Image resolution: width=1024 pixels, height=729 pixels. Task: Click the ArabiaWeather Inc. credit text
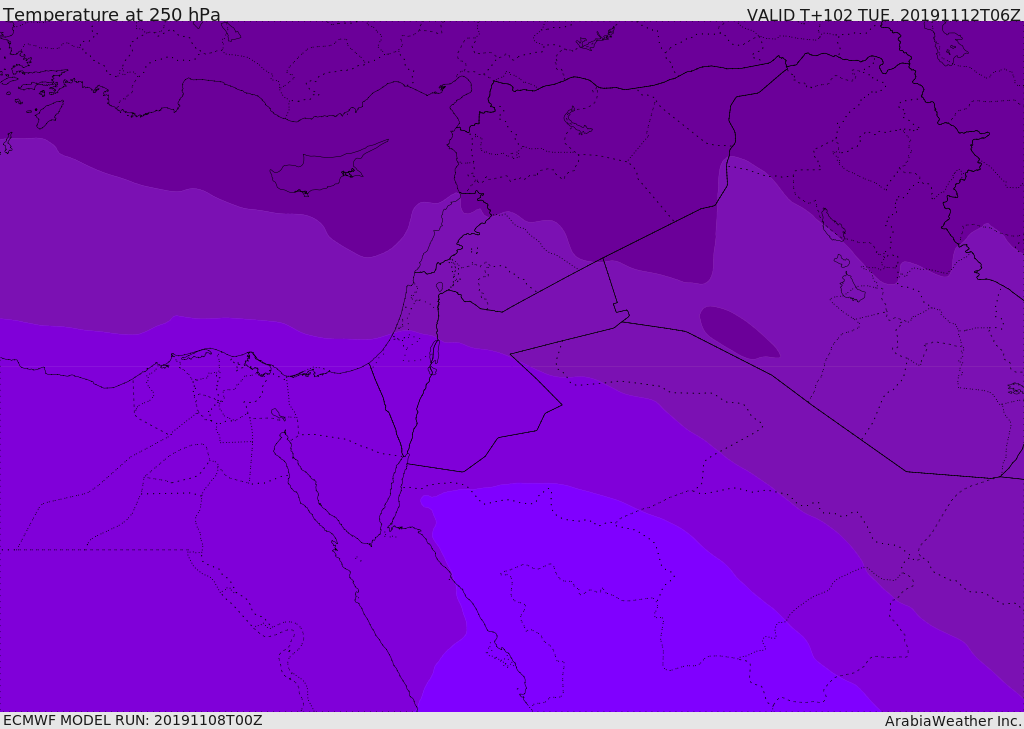point(953,720)
